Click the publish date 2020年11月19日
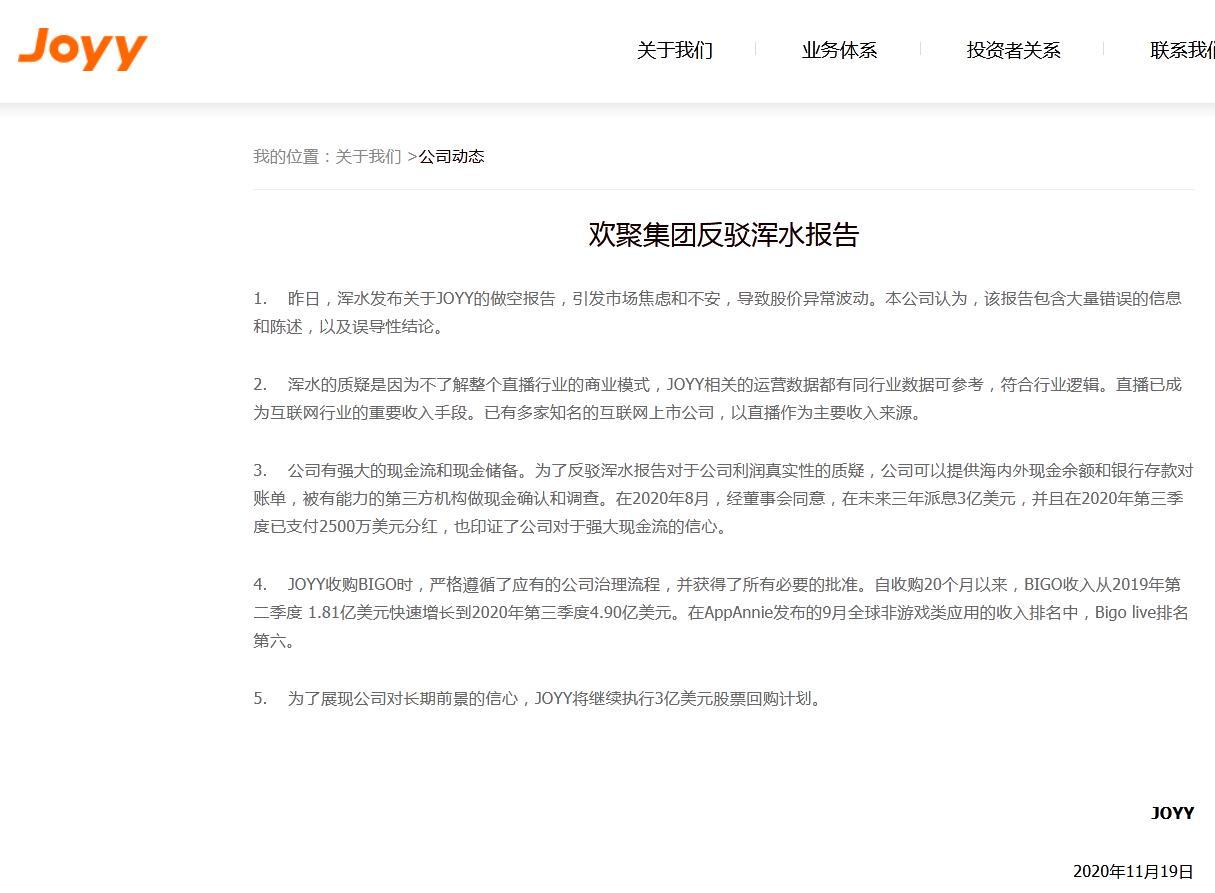This screenshot has width=1215, height=893. click(x=1131, y=870)
